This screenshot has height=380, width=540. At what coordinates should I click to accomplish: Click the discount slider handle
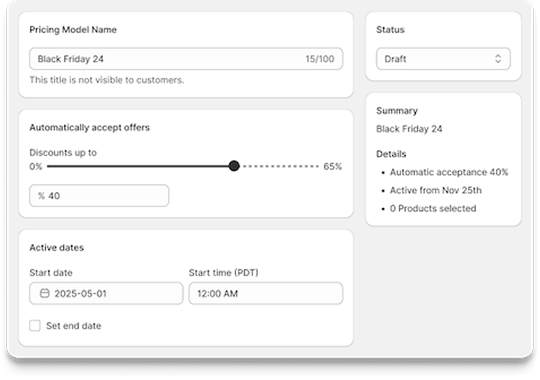point(234,166)
